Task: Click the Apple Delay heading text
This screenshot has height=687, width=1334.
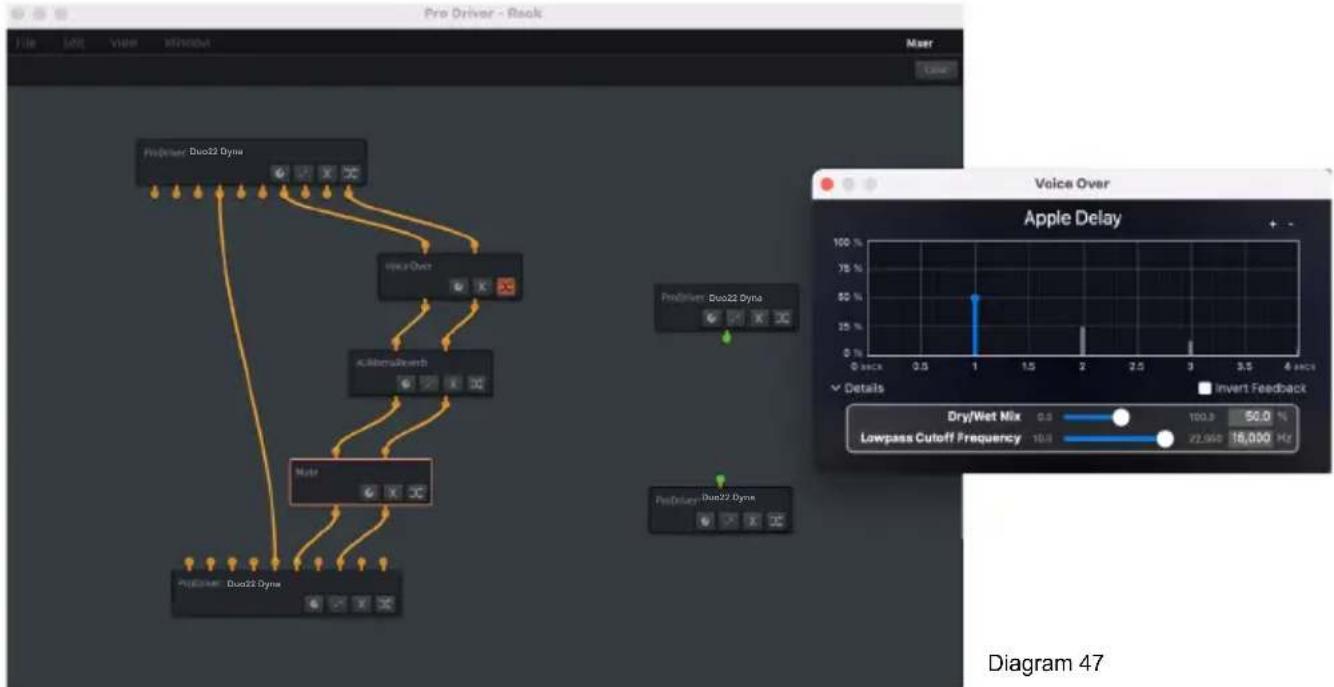Action: [1072, 219]
